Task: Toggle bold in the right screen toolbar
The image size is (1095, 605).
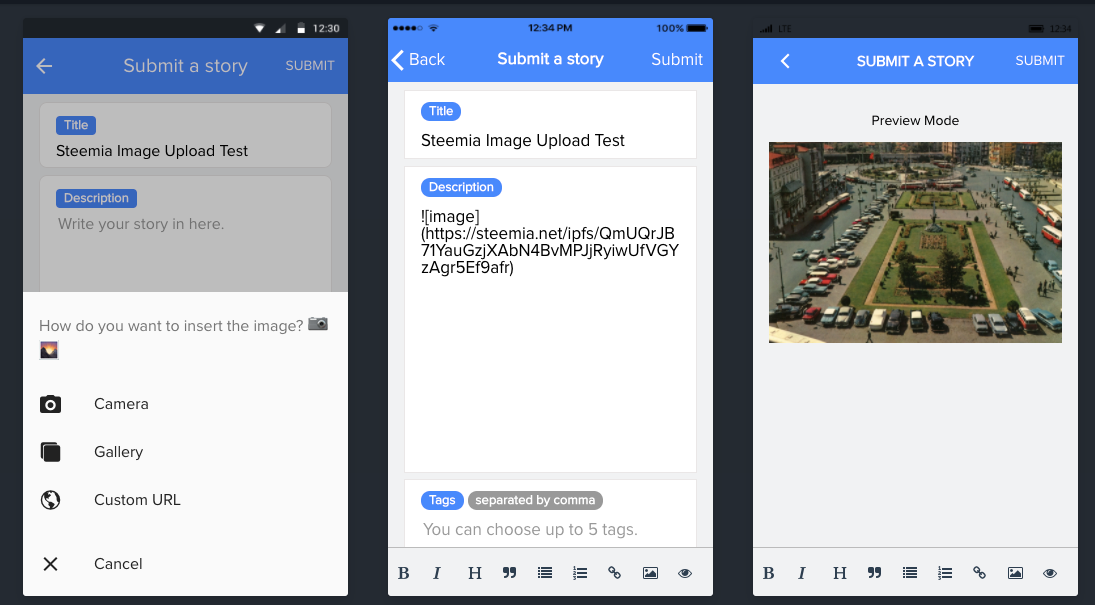Action: 768,574
